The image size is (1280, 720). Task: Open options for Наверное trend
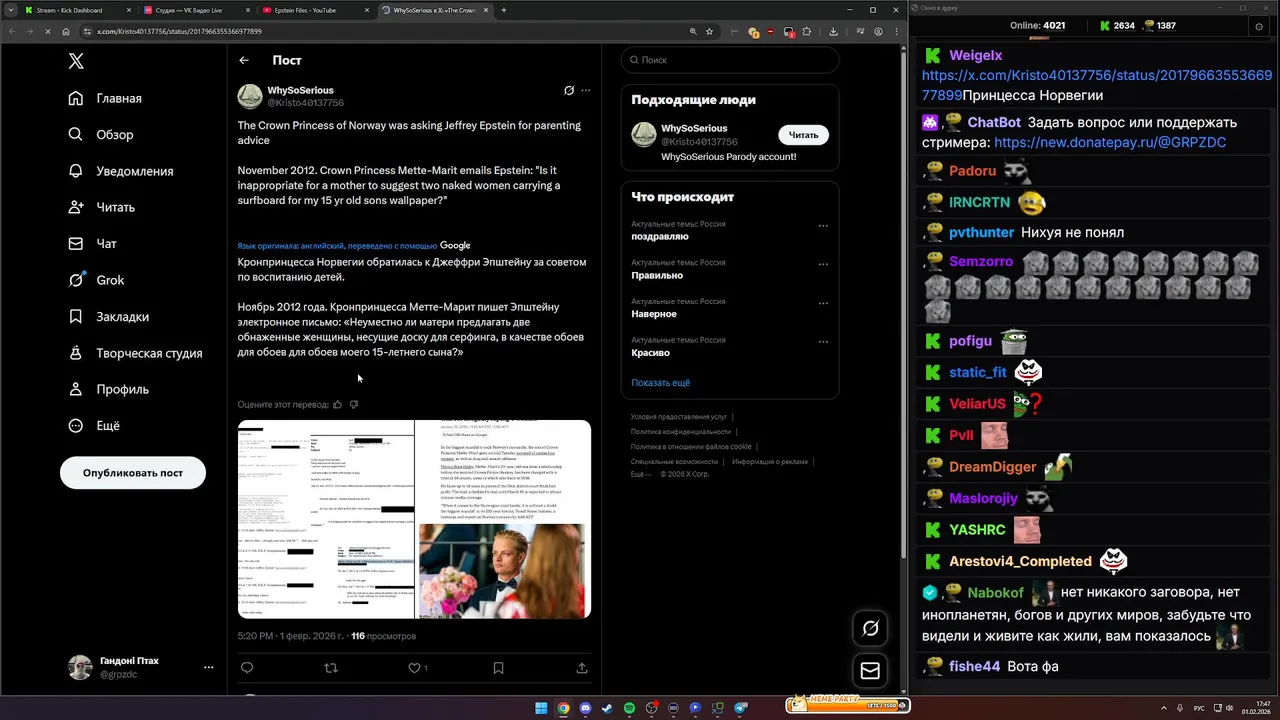[823, 303]
